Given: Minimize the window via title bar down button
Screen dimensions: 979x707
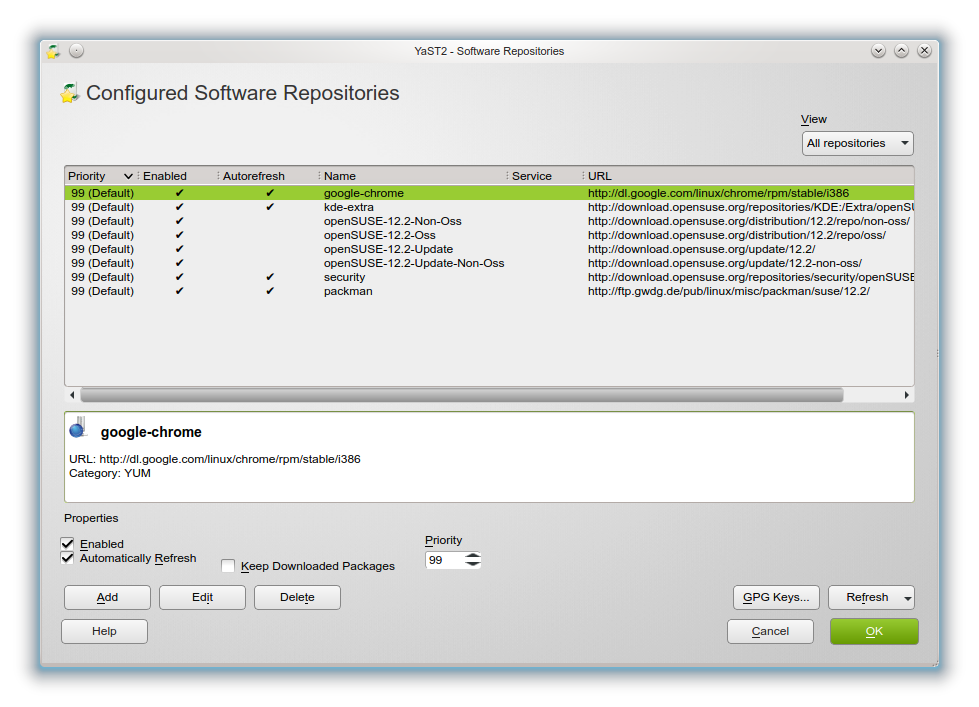Looking at the screenshot, I should pos(878,51).
